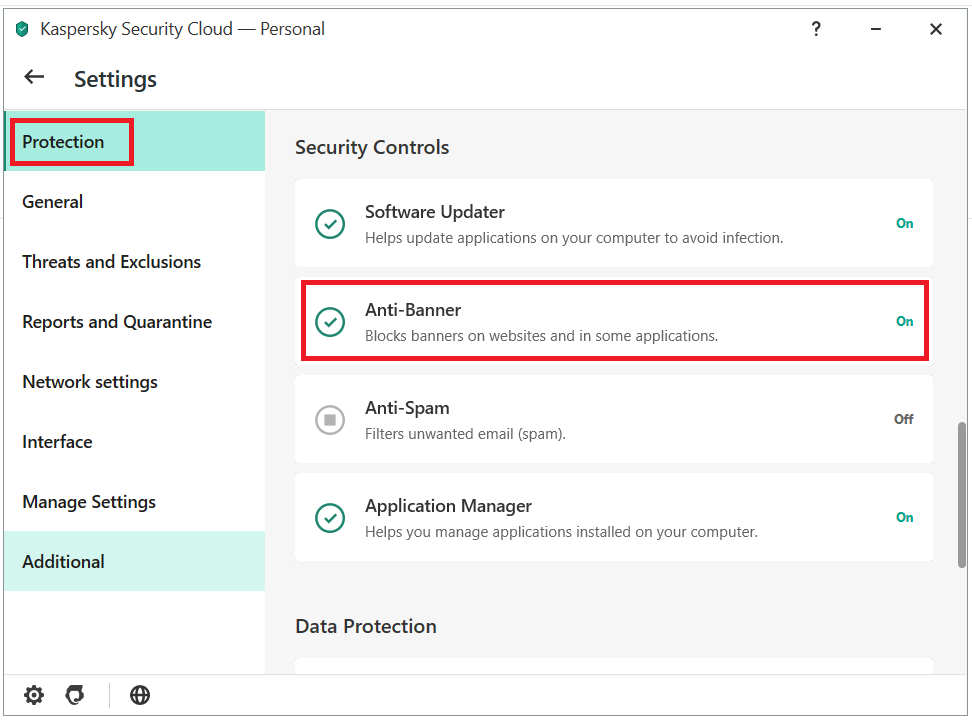The width and height of the screenshot is (972, 724).
Task: Click the Software Updater green check icon
Action: click(330, 224)
